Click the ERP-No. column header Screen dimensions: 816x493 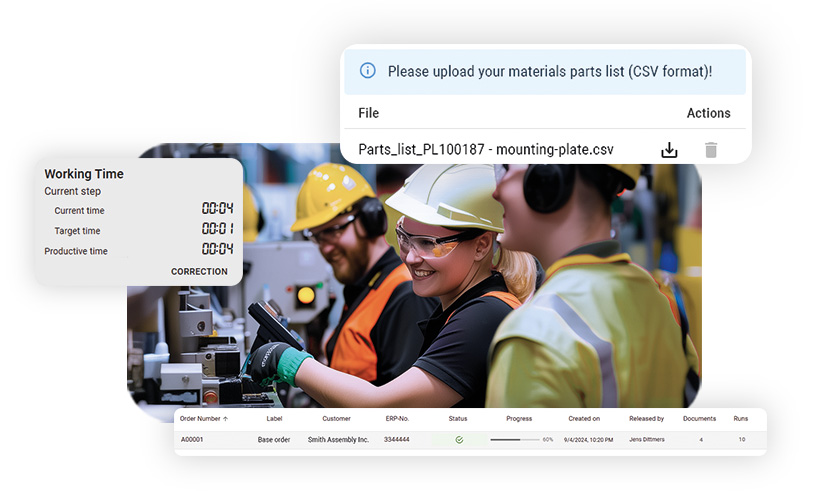(x=397, y=419)
